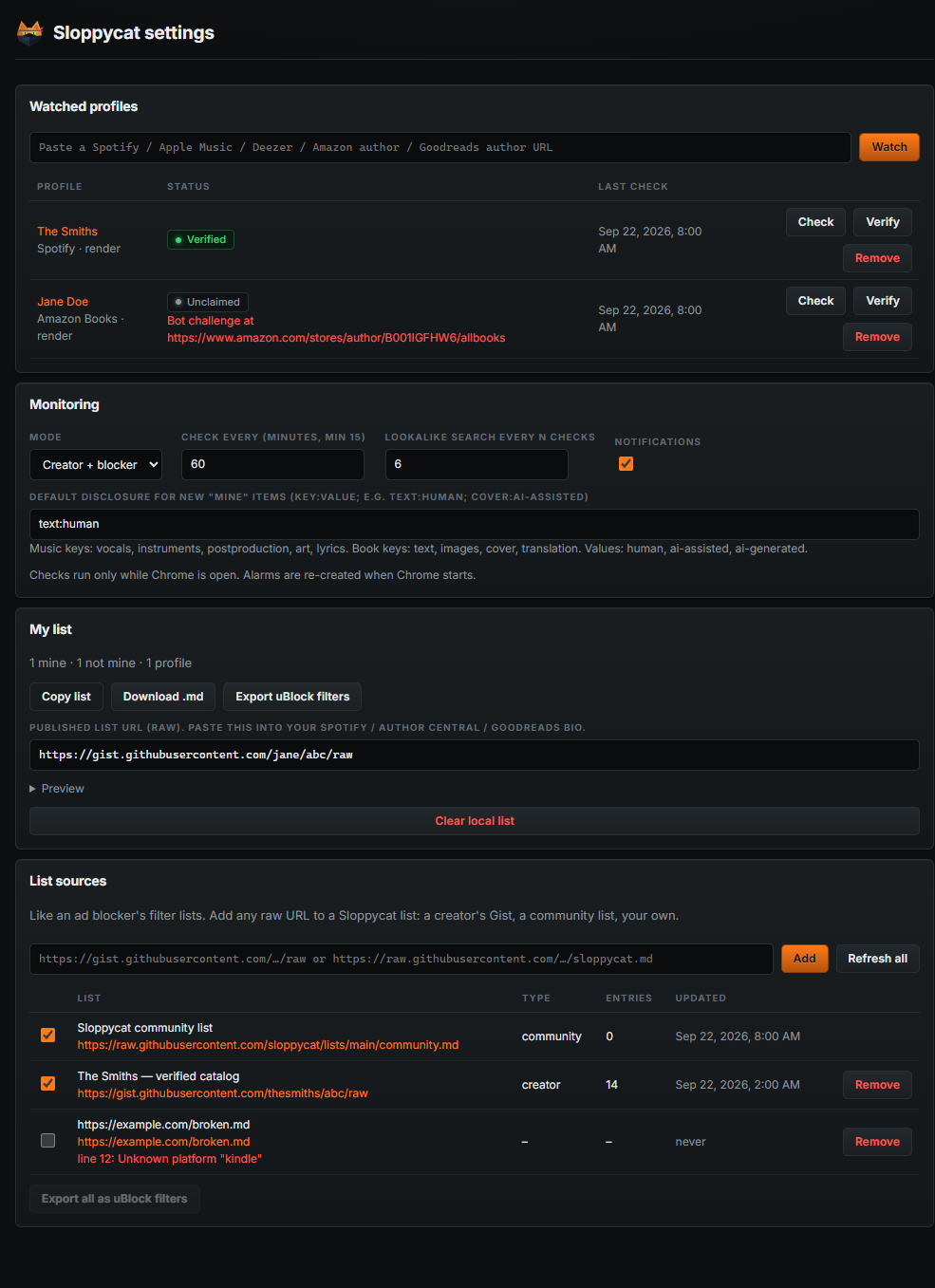Remove Jane Doe watched profile
Image resolution: width=935 pixels, height=1288 pixels.
(x=877, y=337)
